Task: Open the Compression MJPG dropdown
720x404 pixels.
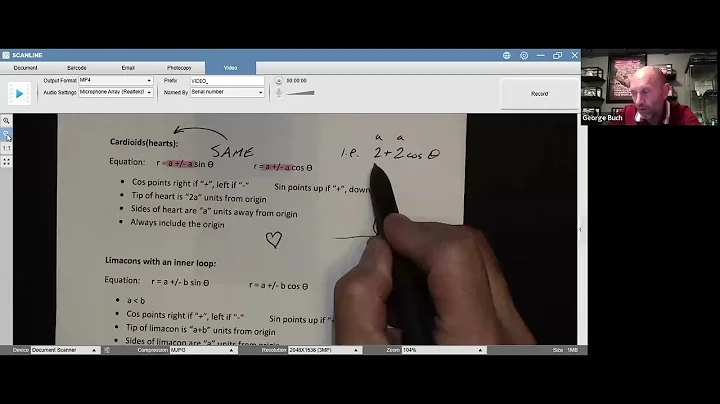Action: 202,350
